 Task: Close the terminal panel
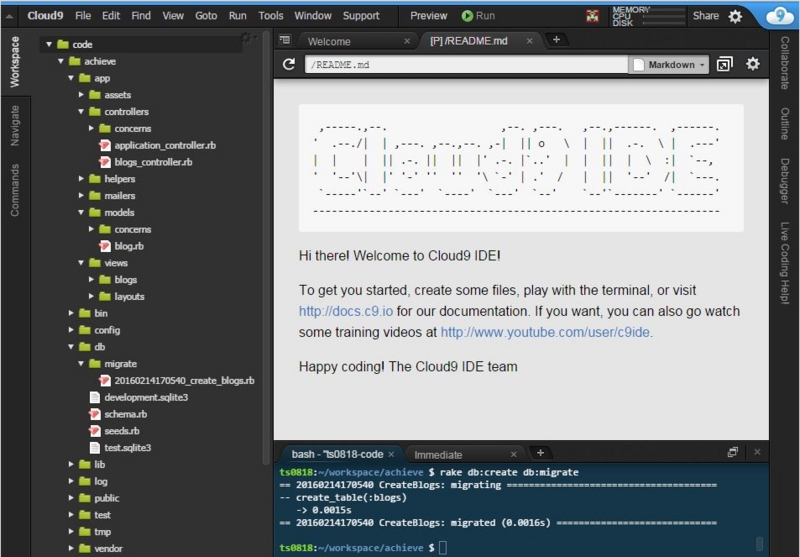click(x=757, y=452)
